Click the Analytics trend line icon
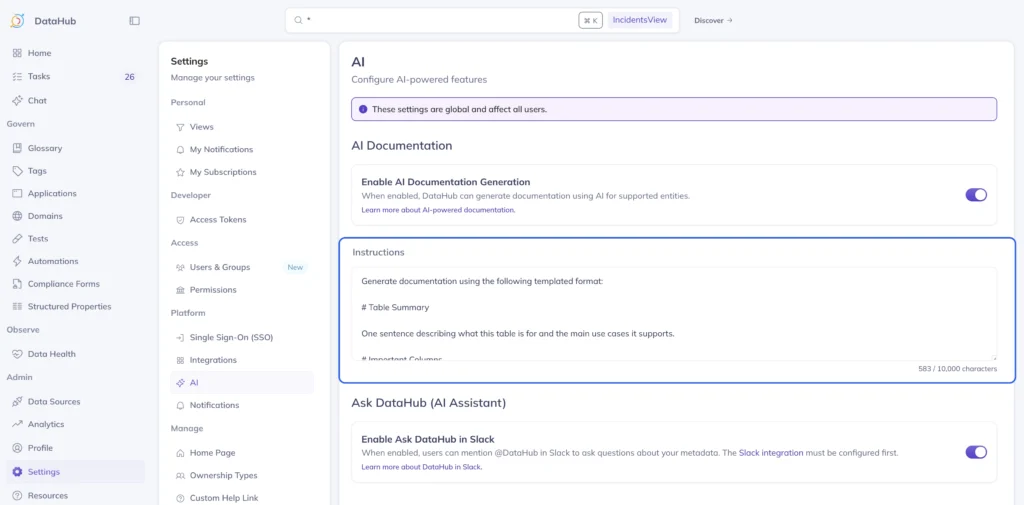The width and height of the screenshot is (1024, 505). 18,424
